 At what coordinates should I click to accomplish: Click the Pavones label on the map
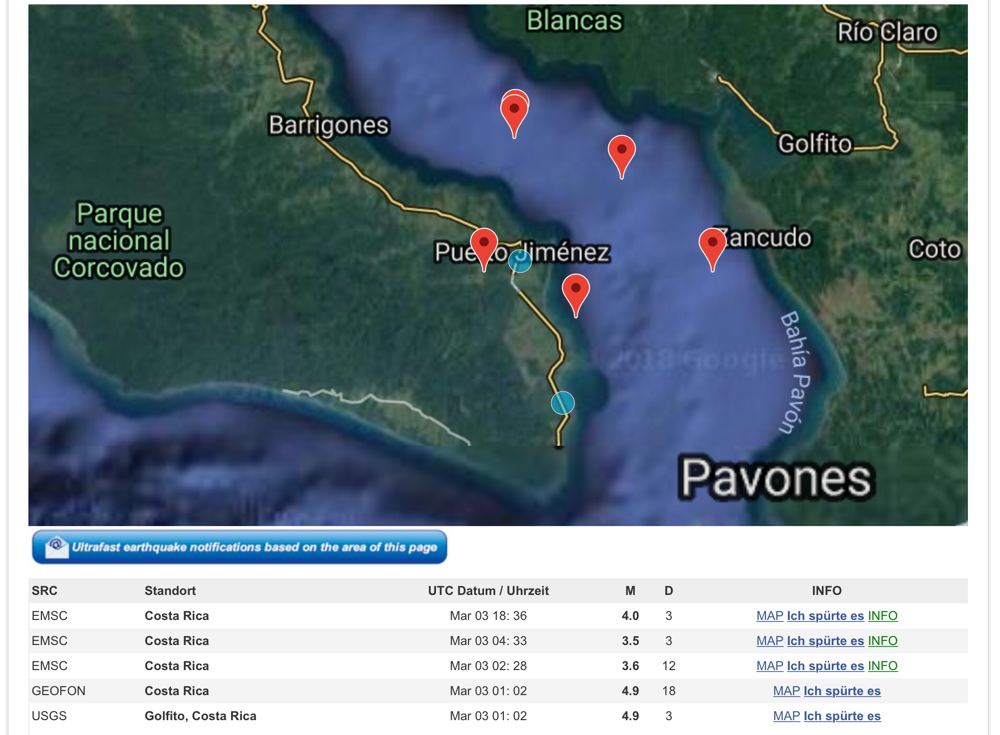click(775, 478)
